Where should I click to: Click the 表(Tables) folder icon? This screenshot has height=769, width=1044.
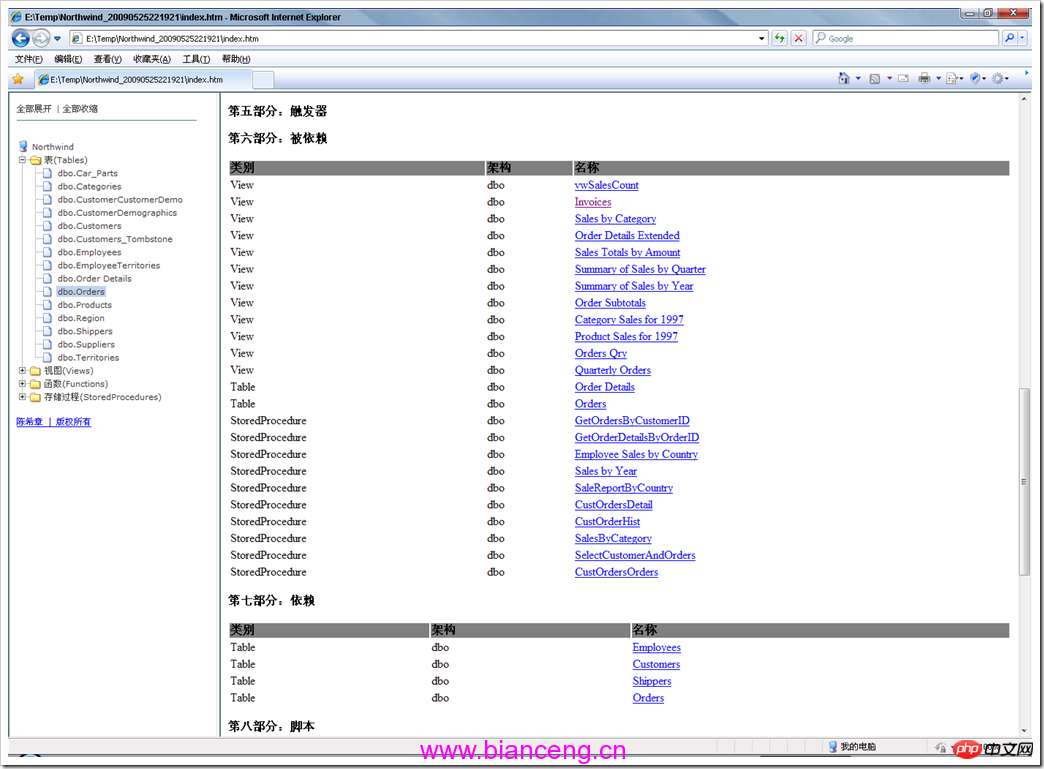[x=35, y=160]
